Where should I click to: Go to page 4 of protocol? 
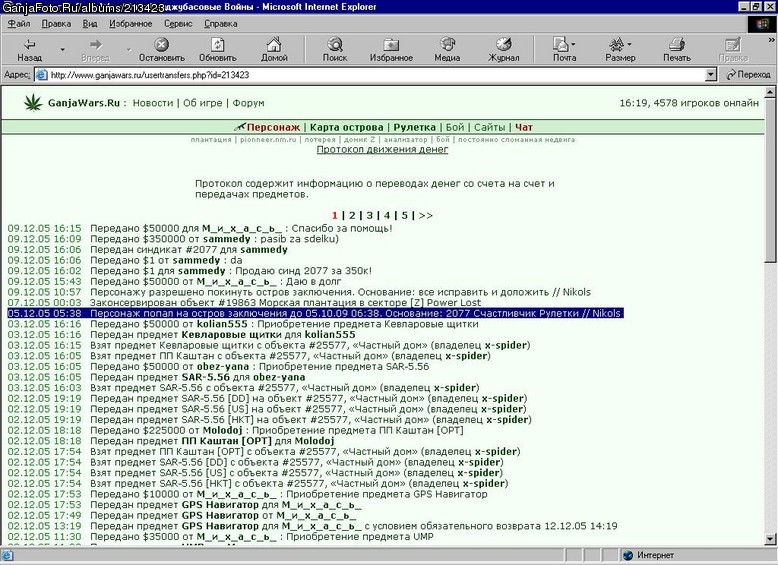click(387, 216)
